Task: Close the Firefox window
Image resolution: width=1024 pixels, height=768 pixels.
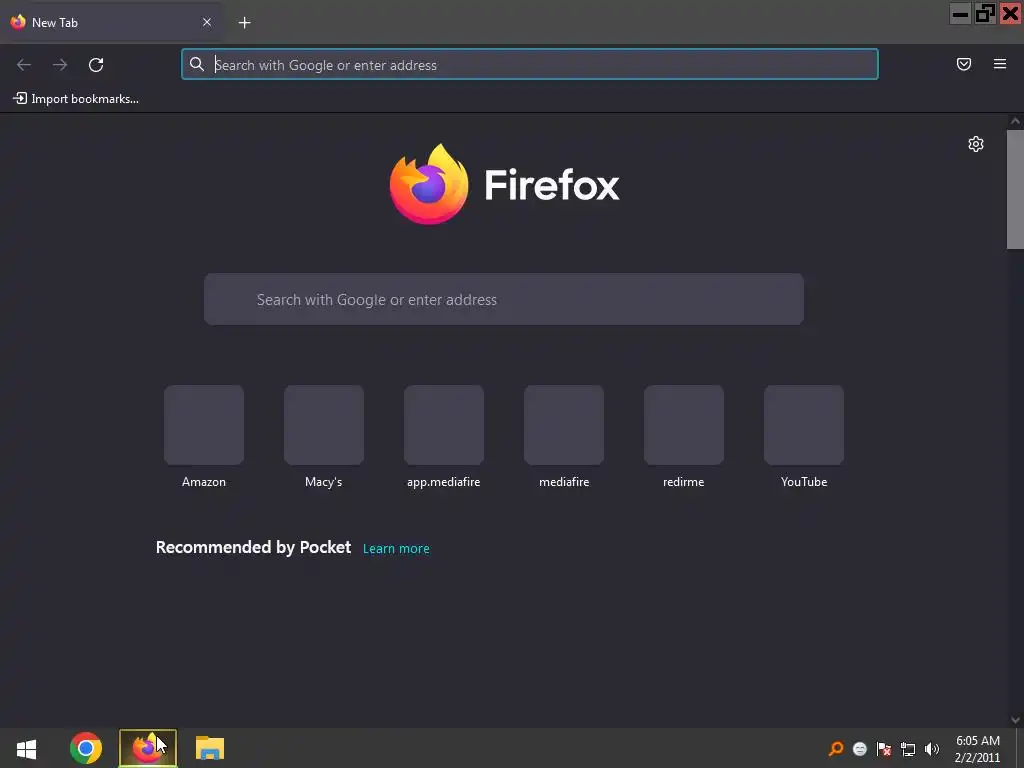Action: (1010, 14)
